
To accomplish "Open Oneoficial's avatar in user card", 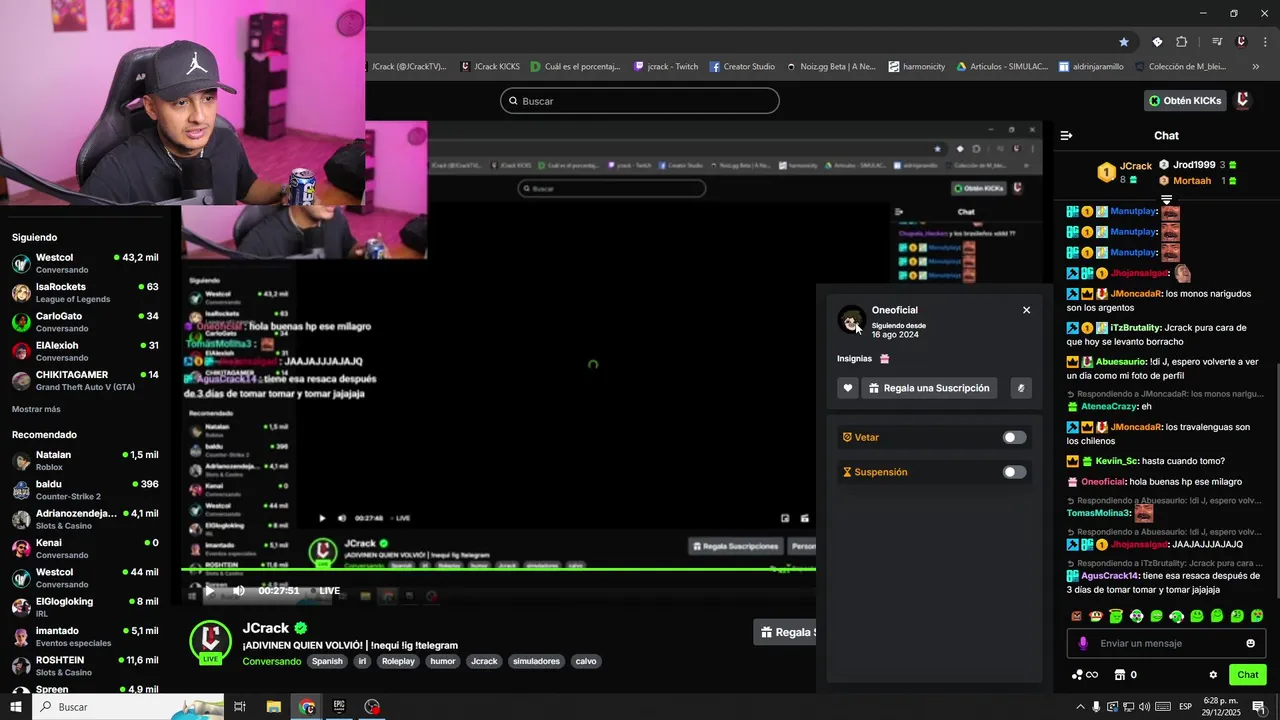I will (851, 320).
